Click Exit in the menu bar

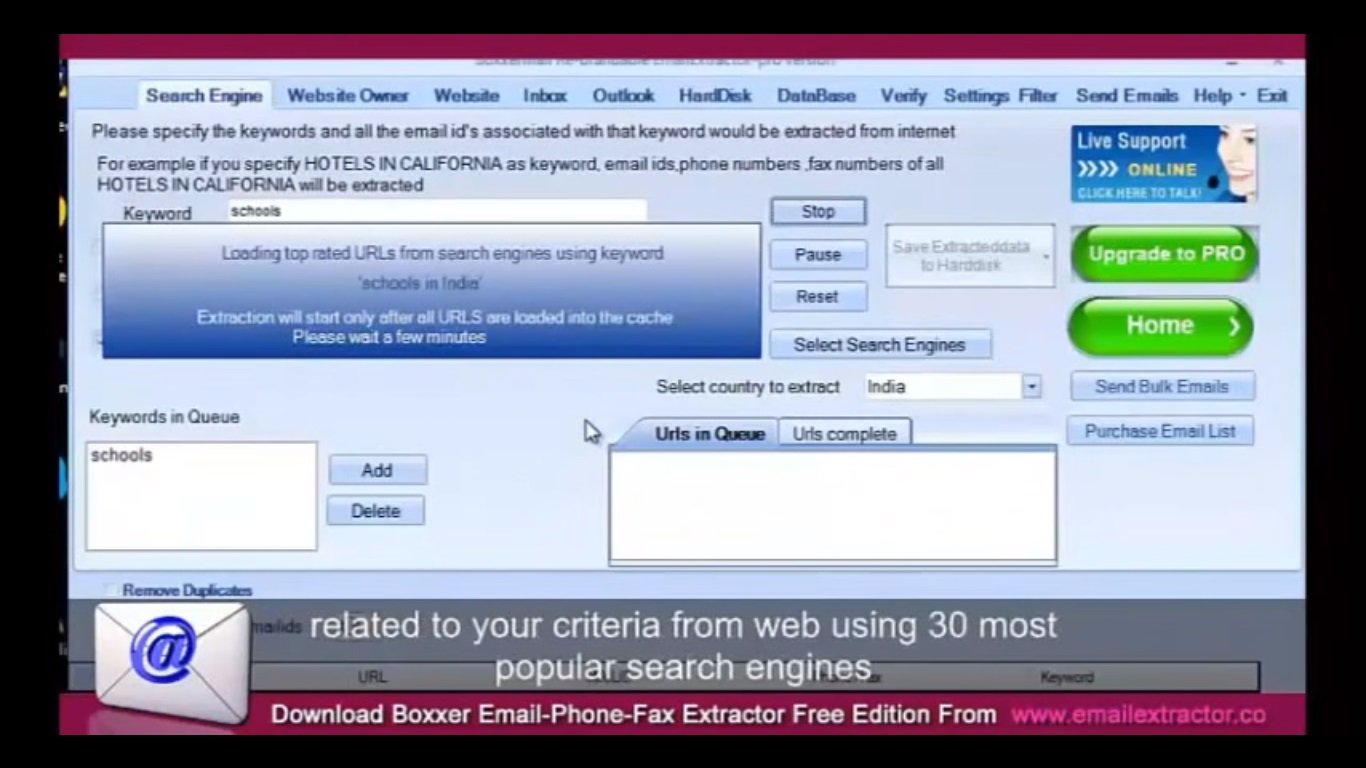[1272, 96]
